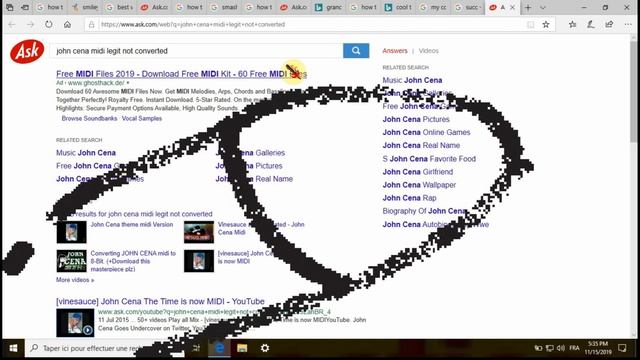The height and width of the screenshot is (360, 640).
Task: Click the Ask logo
Action: click(27, 51)
